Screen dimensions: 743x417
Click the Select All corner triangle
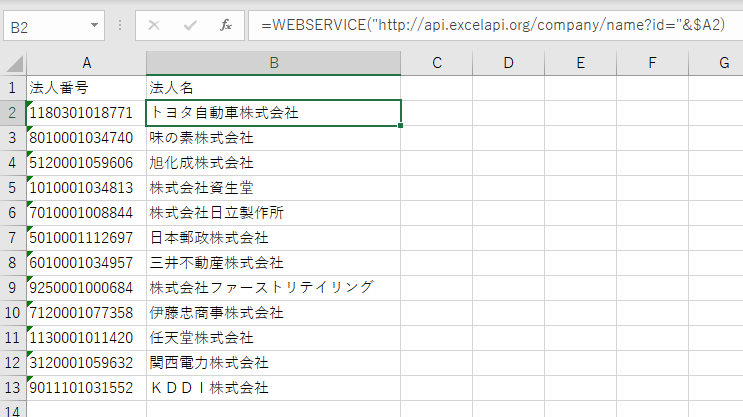click(12, 63)
